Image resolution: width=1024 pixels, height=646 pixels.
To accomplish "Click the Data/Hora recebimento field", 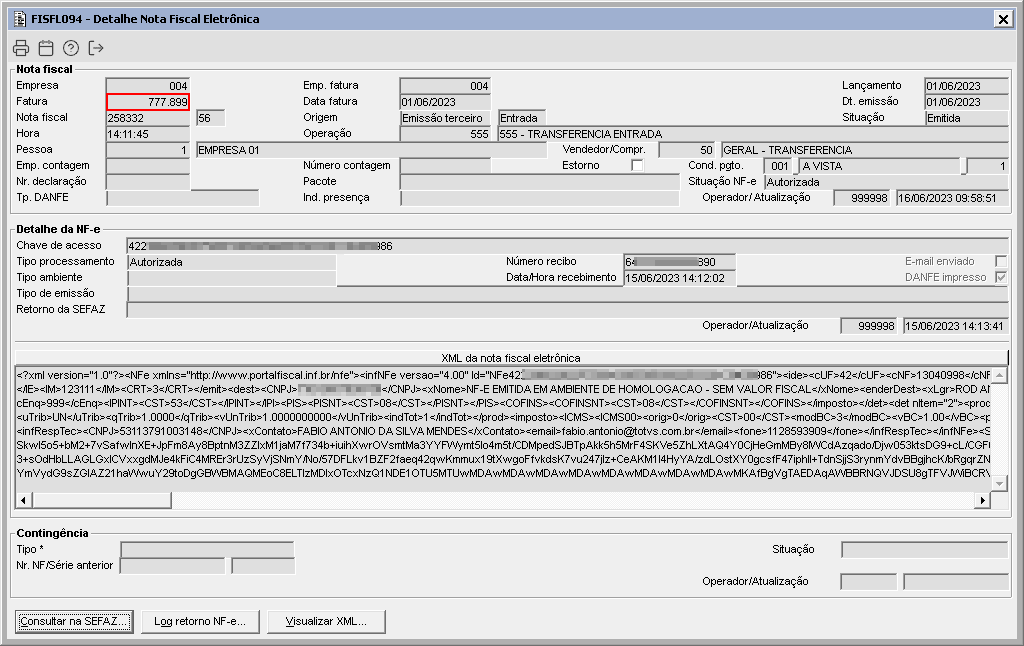I will point(680,278).
